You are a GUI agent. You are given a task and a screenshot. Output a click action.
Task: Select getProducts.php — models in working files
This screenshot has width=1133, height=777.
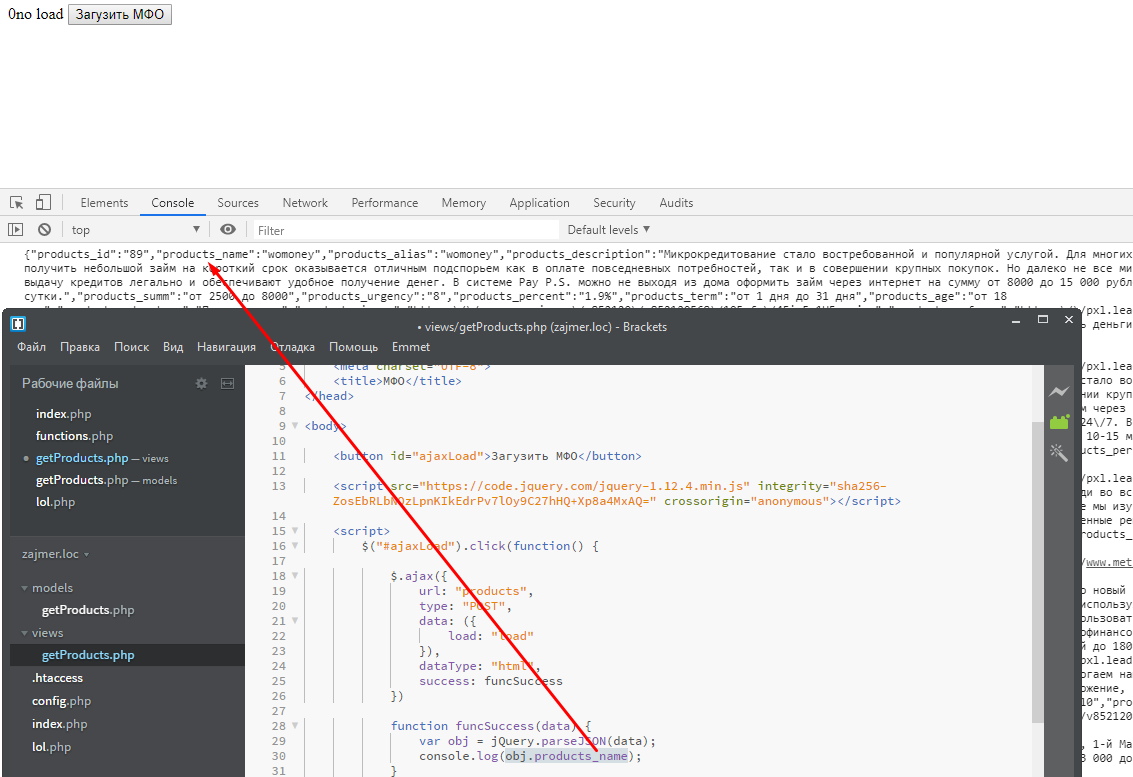106,480
